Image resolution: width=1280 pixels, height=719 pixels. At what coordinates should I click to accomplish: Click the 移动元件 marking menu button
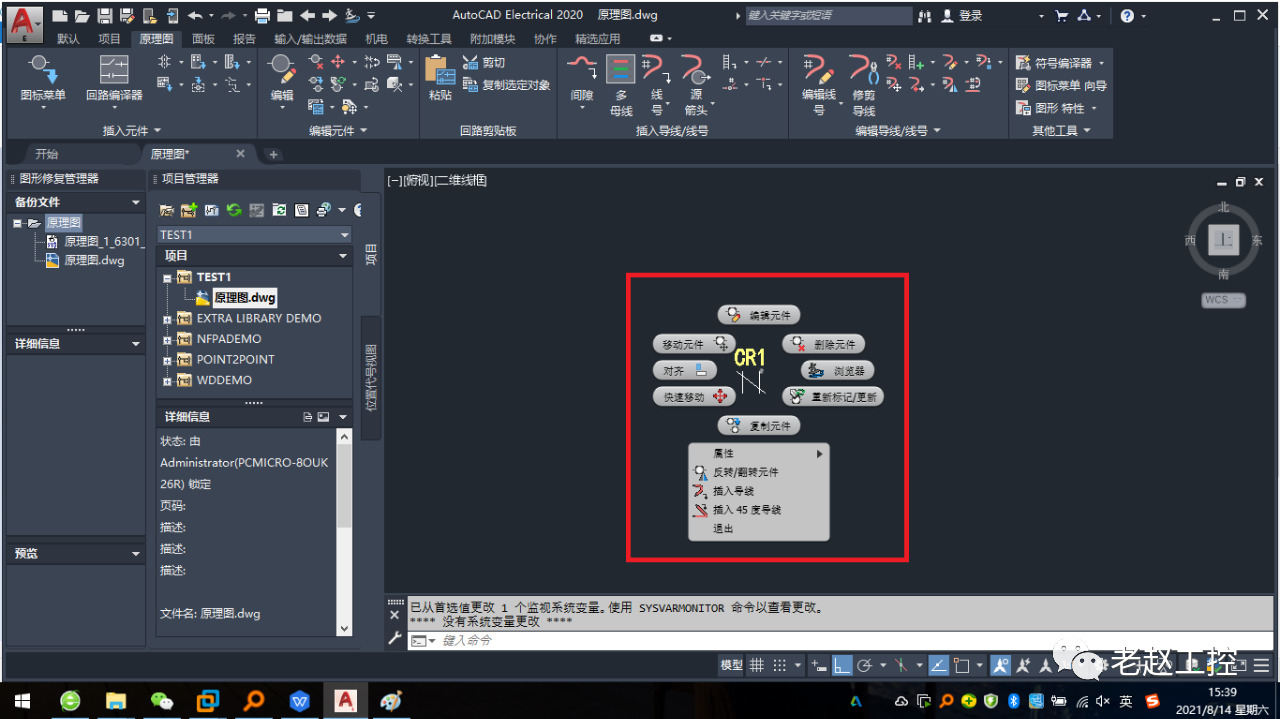point(695,344)
